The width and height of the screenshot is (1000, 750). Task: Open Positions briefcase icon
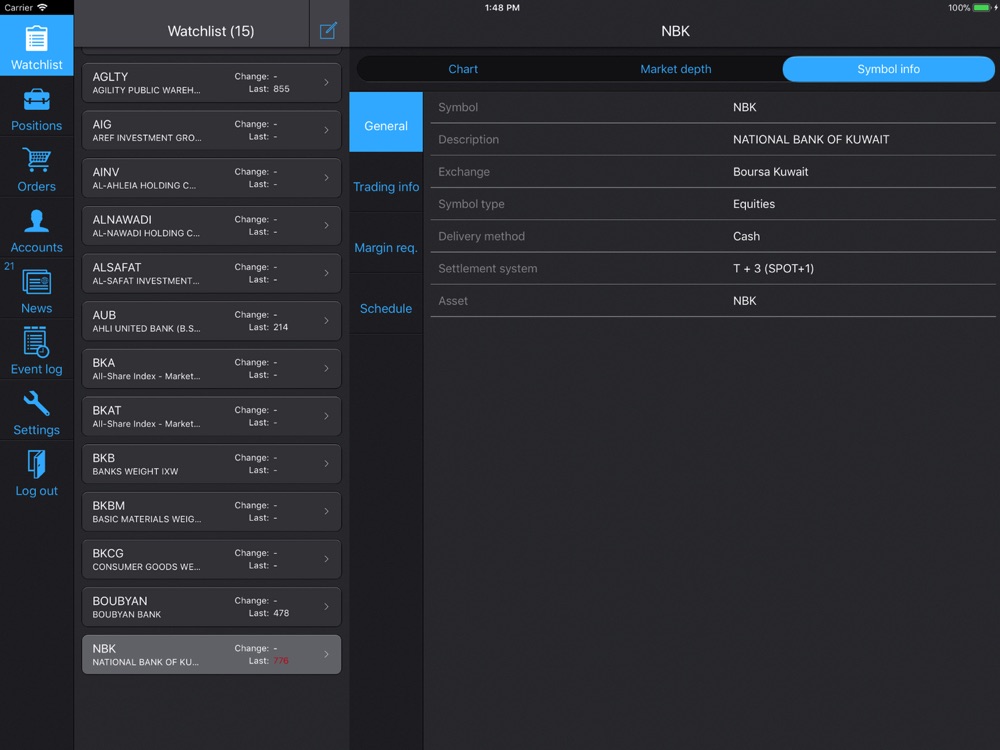click(36, 100)
